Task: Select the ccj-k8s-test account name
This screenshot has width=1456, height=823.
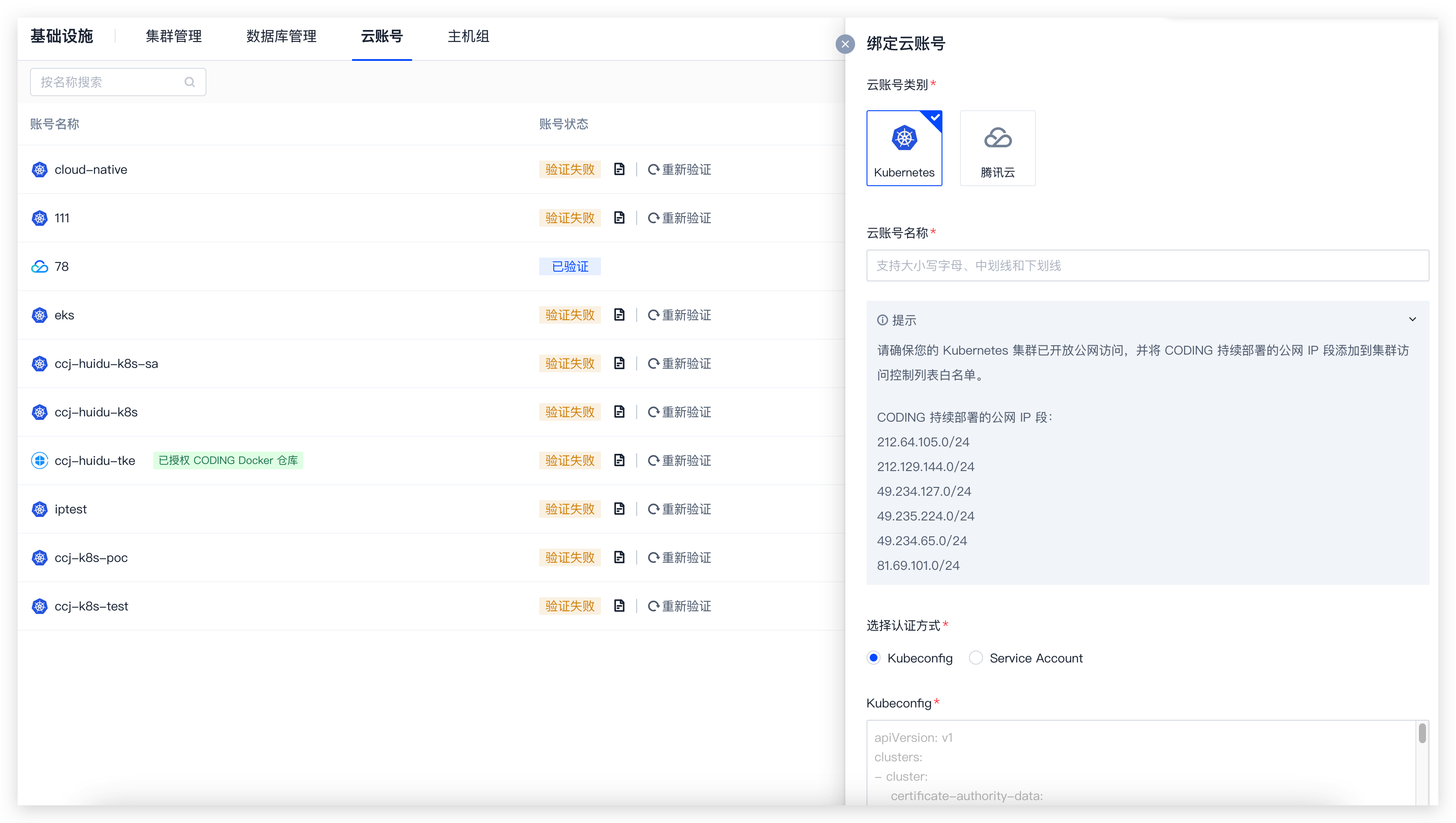Action: [92, 606]
